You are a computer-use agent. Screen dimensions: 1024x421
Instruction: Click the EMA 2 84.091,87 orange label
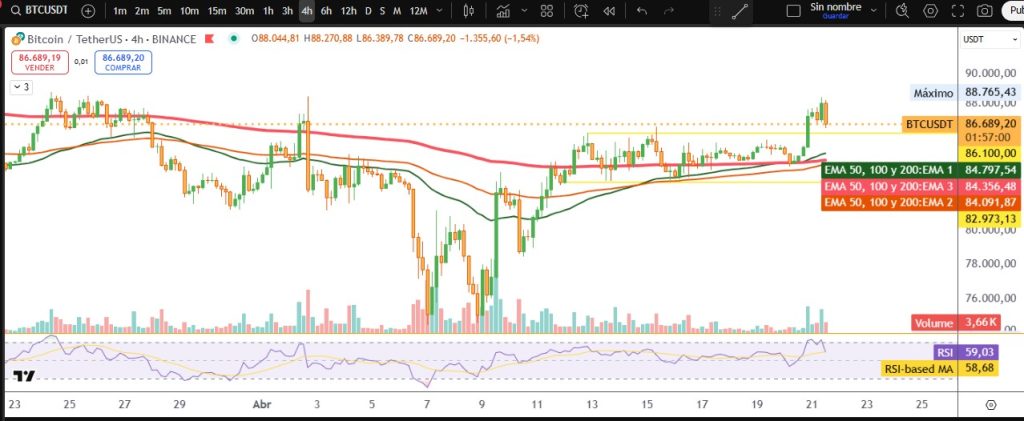[921, 202]
